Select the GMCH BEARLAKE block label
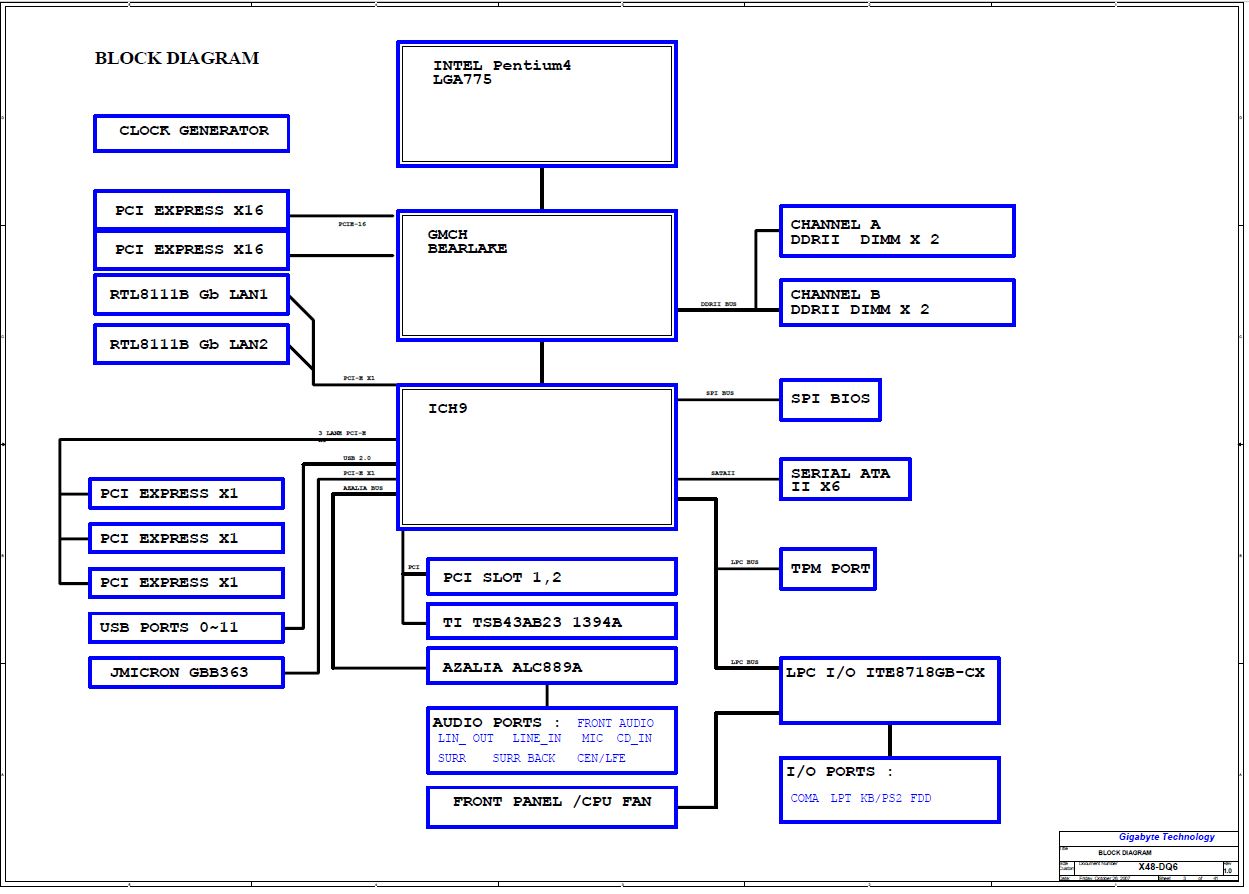1249x894 pixels. click(x=467, y=242)
